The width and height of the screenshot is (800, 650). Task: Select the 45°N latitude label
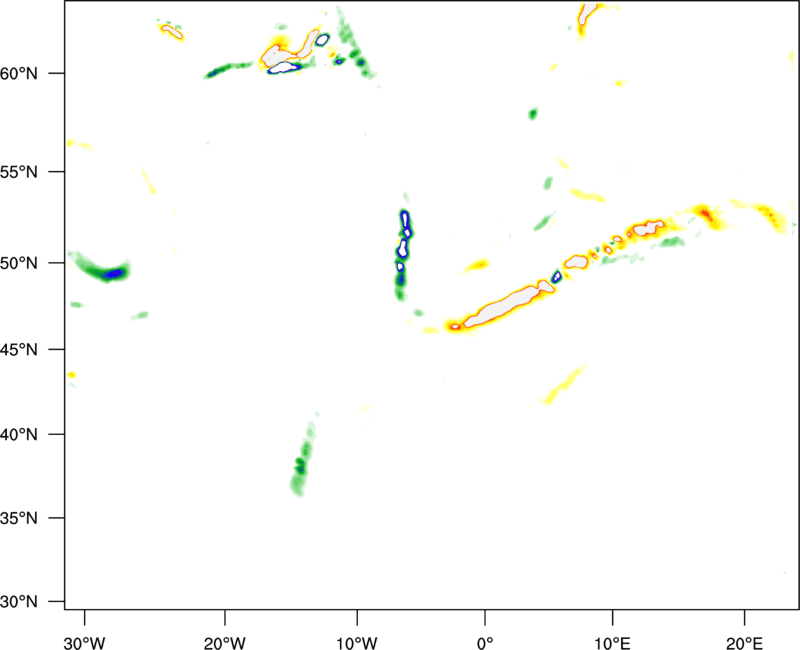19,350
